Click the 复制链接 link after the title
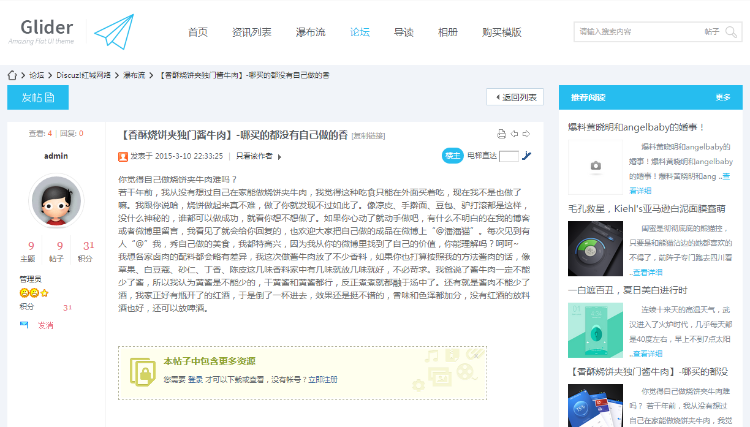750x427 pixels. 368,136
